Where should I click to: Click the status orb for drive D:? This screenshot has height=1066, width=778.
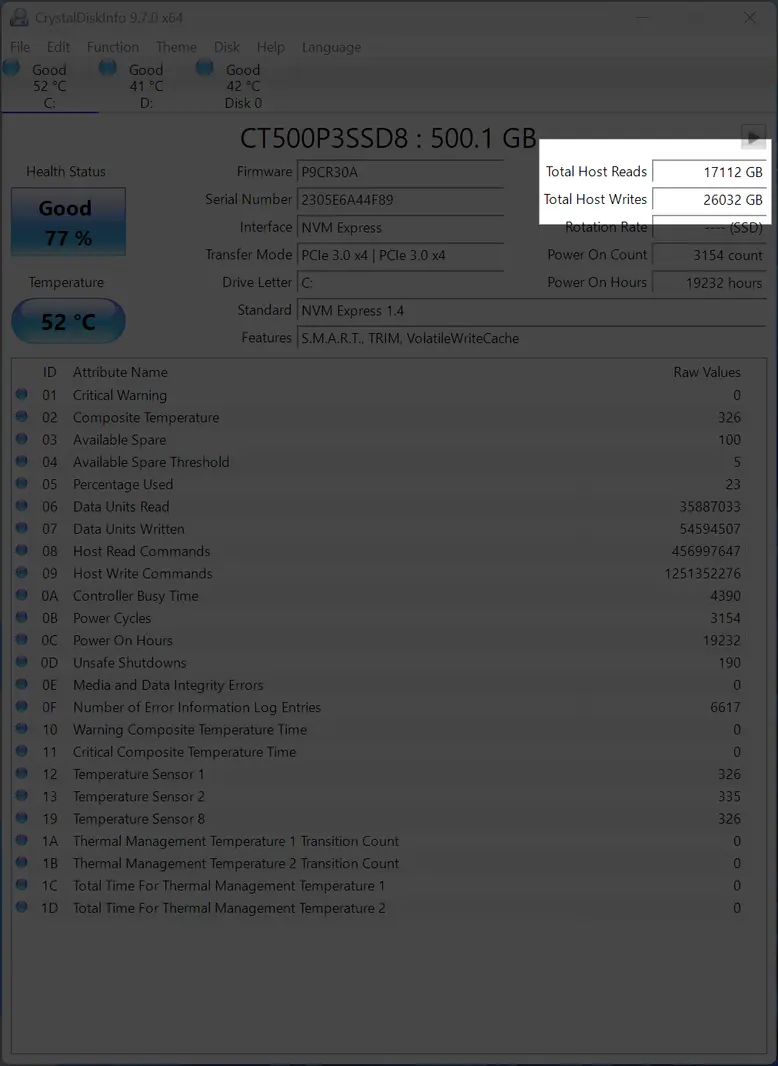click(x=108, y=69)
